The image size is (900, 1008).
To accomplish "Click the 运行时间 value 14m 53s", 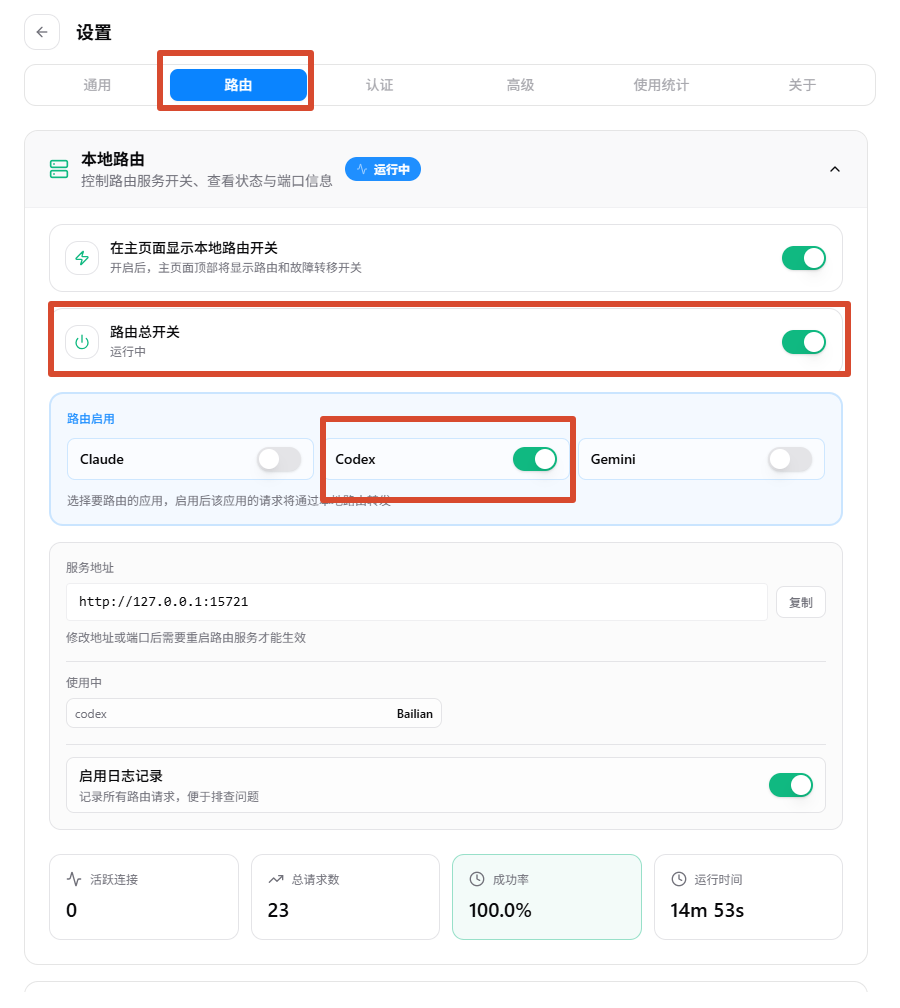I will pos(707,910).
